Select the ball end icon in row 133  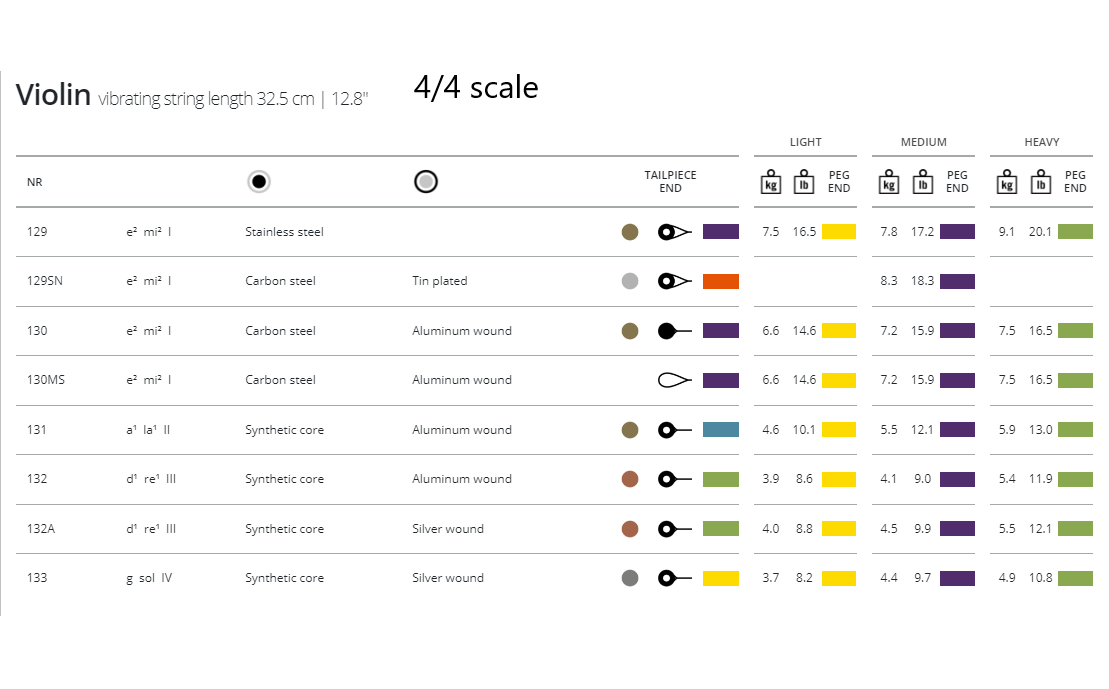[x=674, y=578]
